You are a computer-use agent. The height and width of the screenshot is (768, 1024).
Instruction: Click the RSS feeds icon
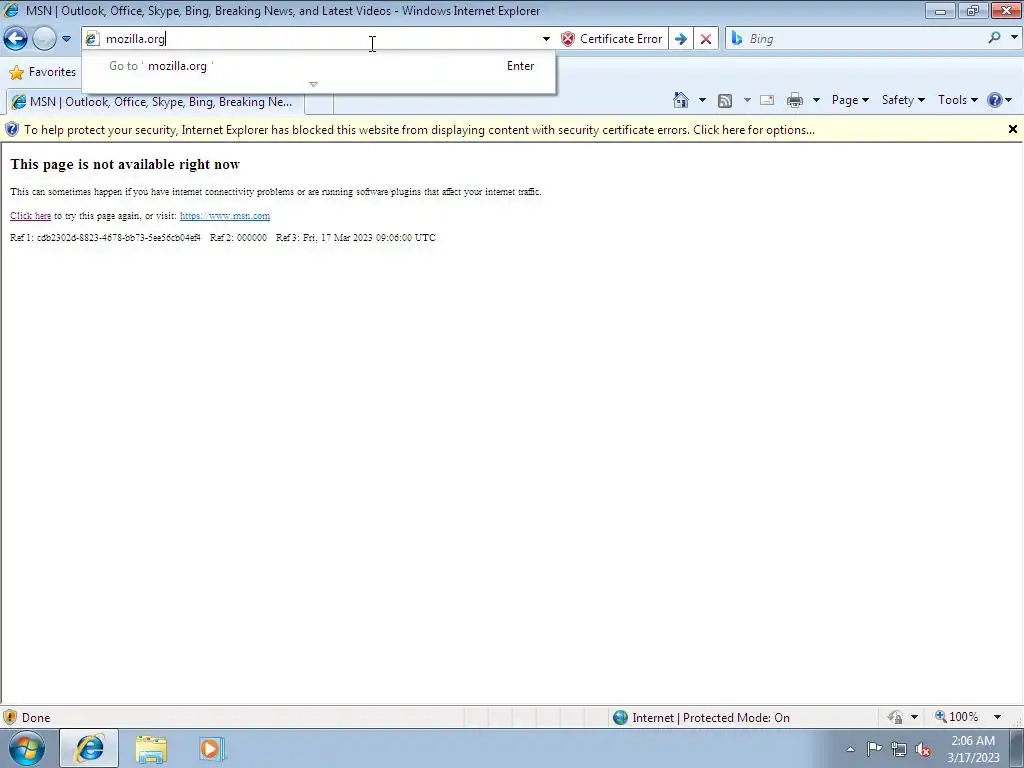coord(725,101)
